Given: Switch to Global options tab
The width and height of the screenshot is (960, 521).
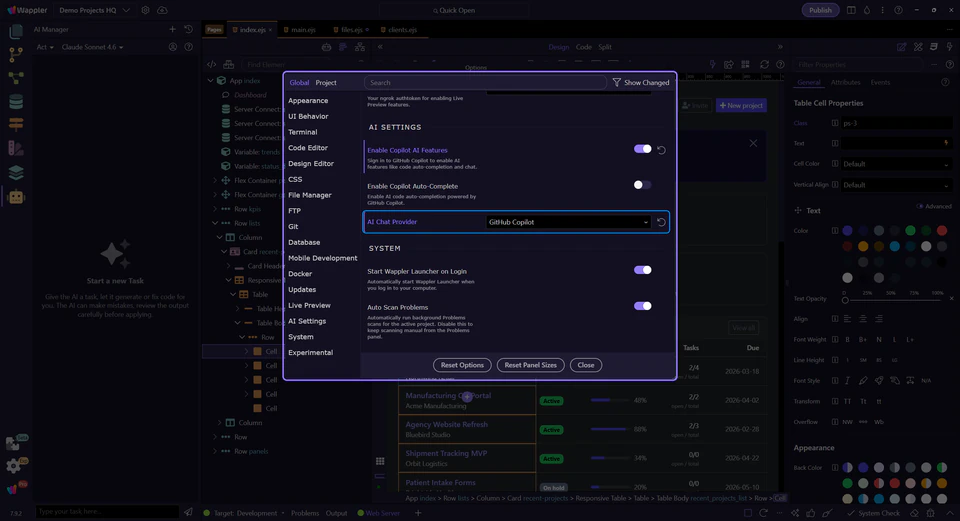Looking at the screenshot, I should (299, 83).
